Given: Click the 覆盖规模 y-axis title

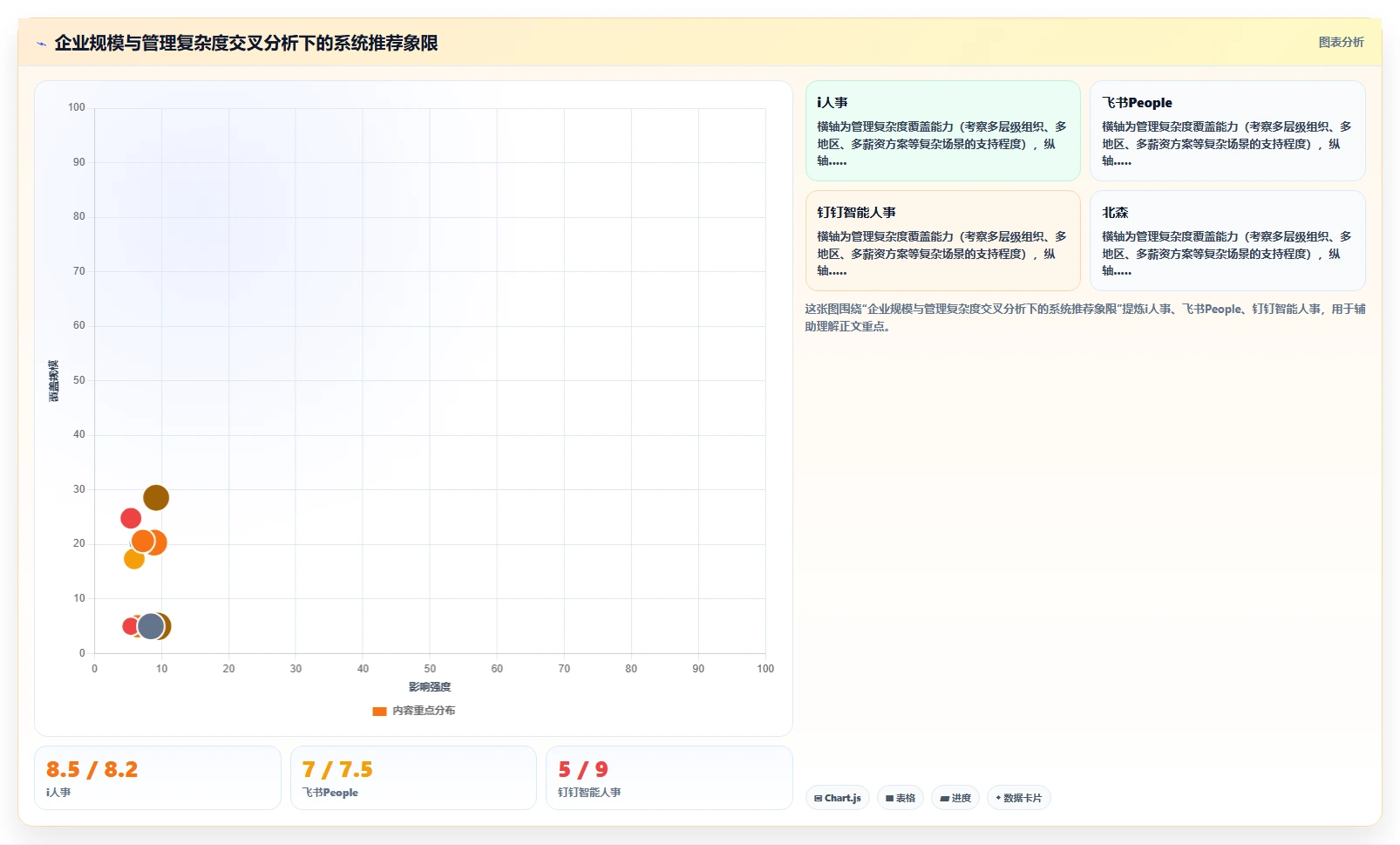Looking at the screenshot, I should [x=54, y=380].
